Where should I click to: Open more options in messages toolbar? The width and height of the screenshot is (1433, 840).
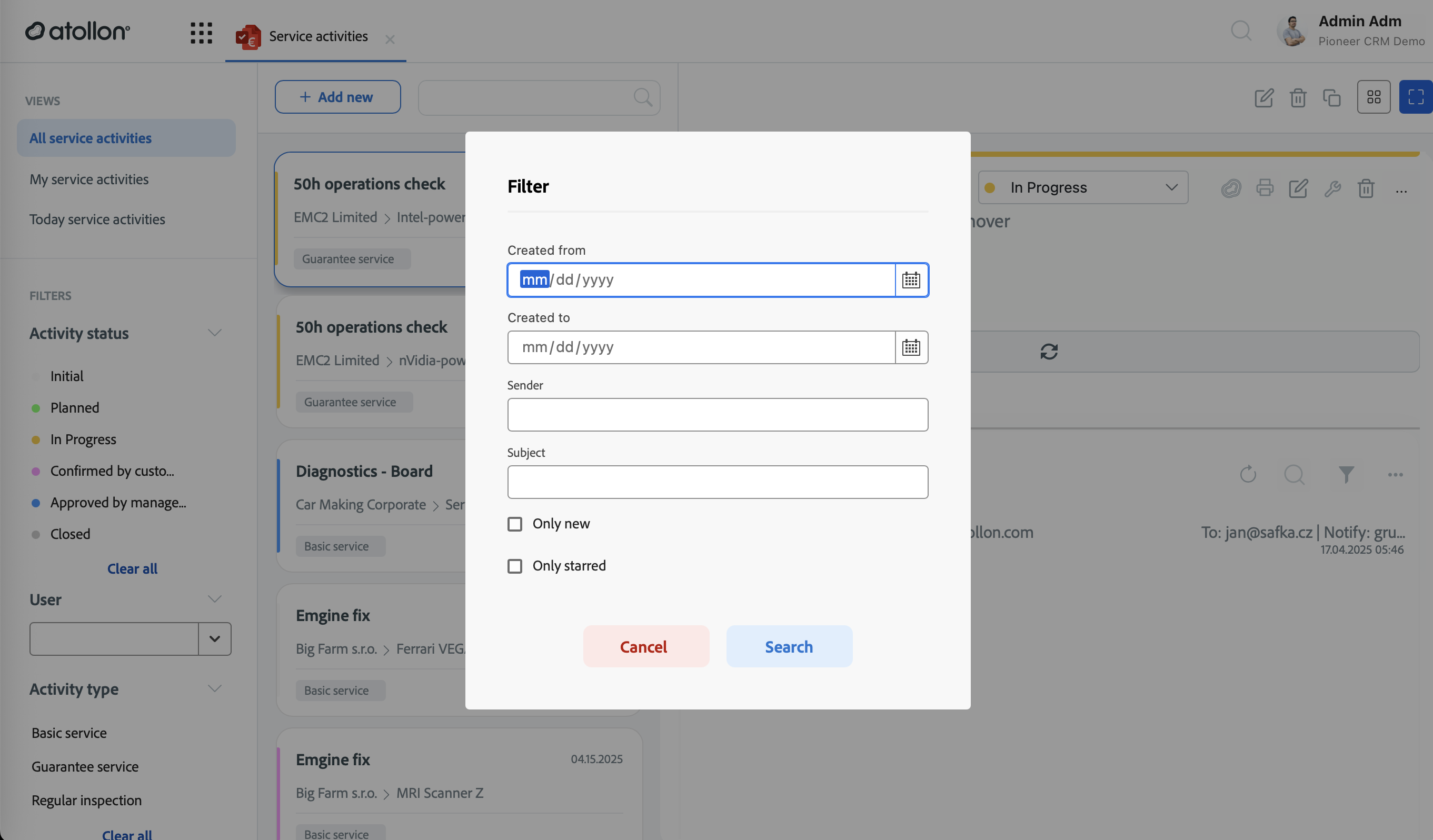pos(1395,475)
